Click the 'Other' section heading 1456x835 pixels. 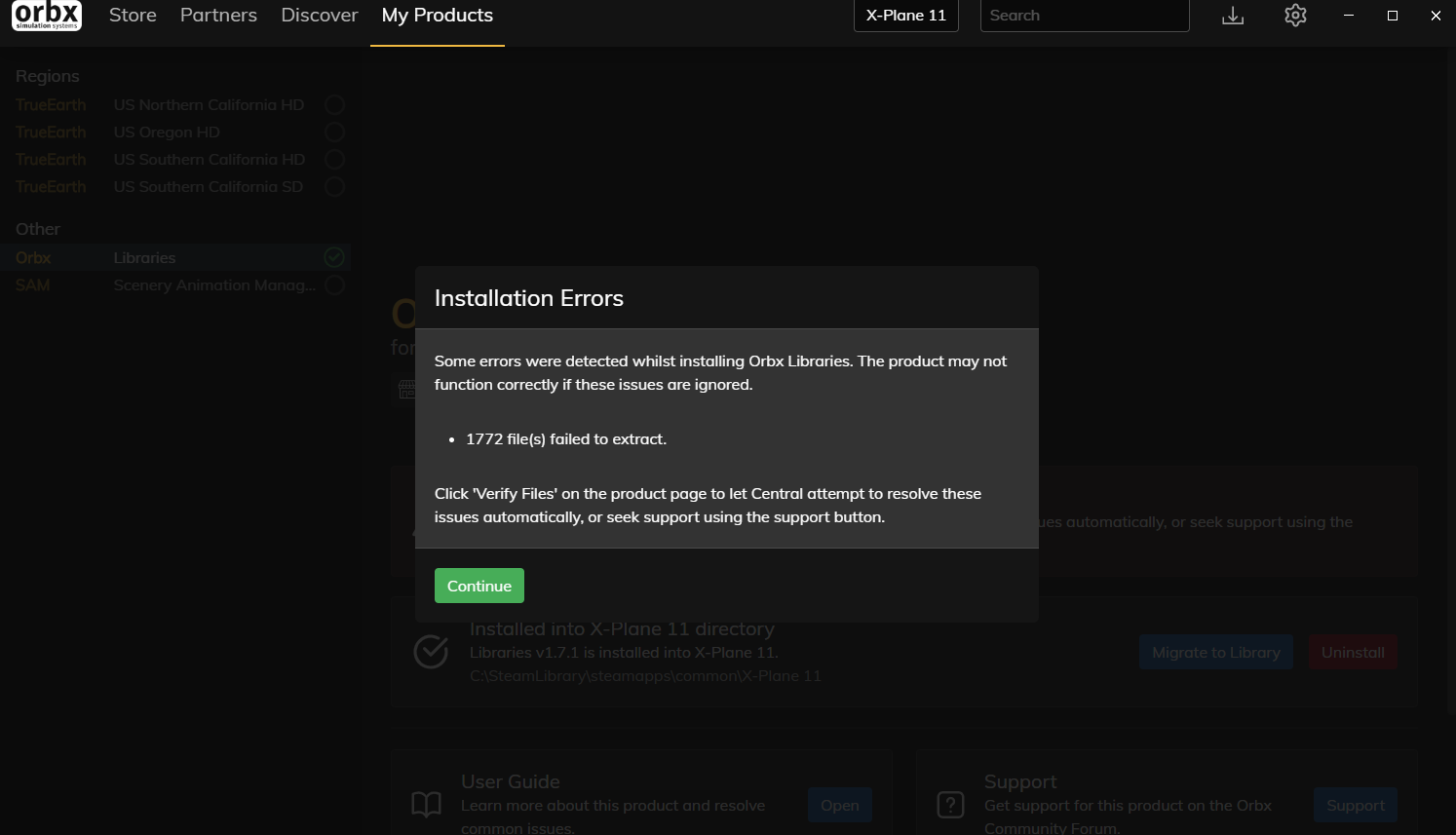pos(38,229)
